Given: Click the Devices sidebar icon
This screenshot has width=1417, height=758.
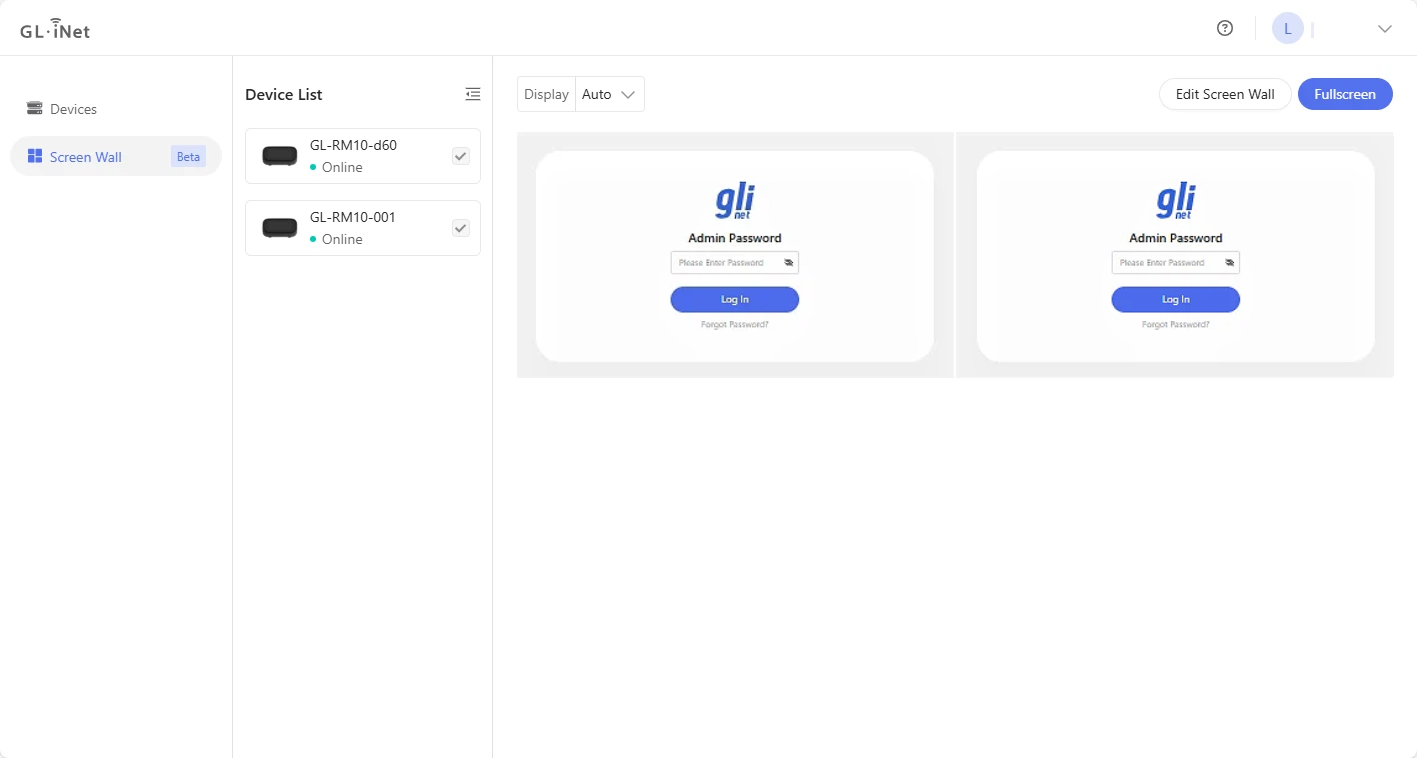Looking at the screenshot, I should pyautogui.click(x=35, y=108).
